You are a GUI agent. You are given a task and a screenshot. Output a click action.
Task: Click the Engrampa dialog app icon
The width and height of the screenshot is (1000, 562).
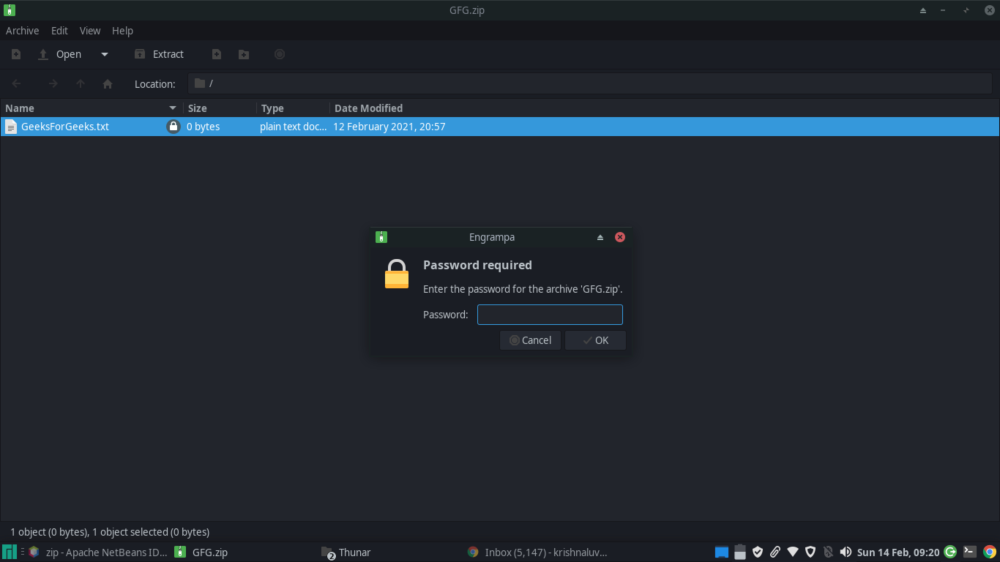(x=381, y=237)
